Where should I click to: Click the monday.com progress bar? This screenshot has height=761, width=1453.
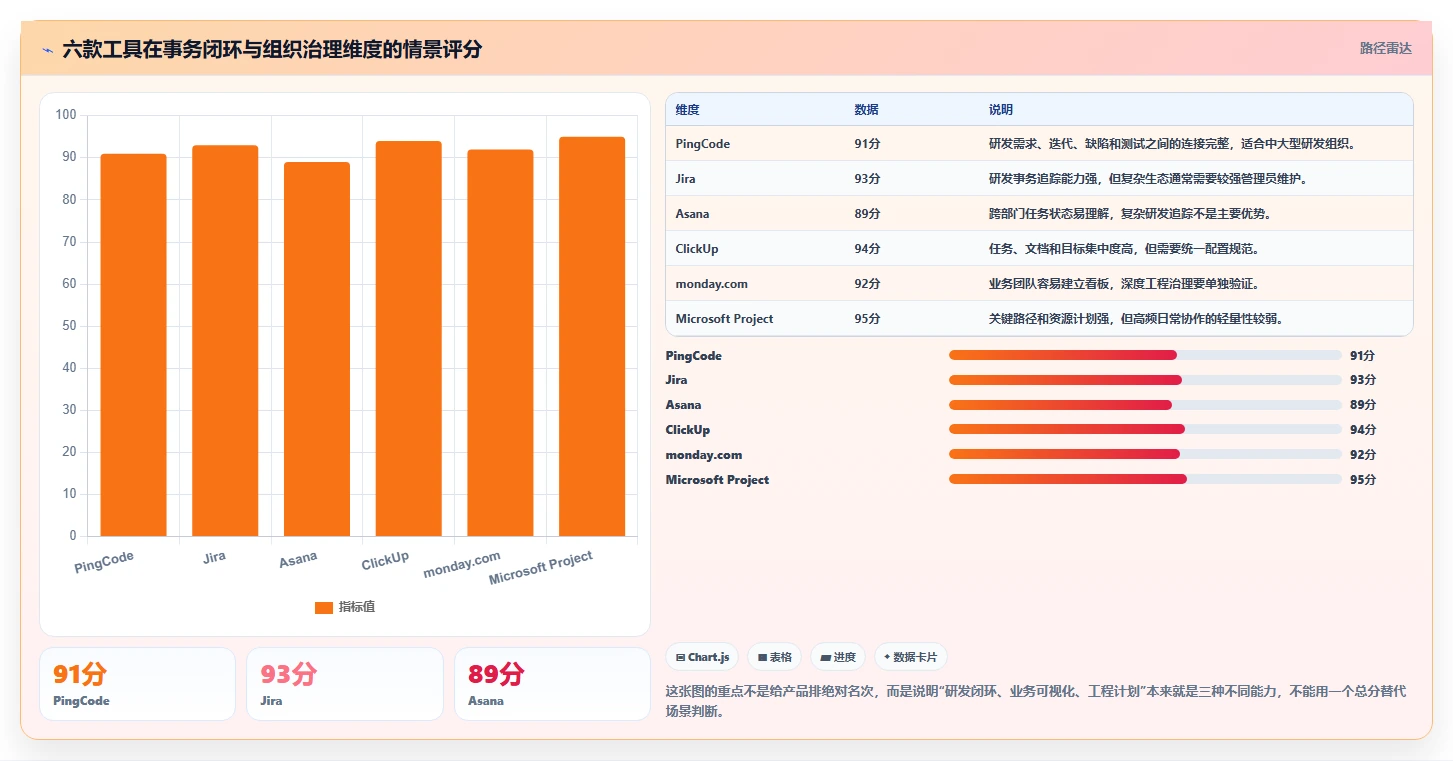coord(1145,454)
